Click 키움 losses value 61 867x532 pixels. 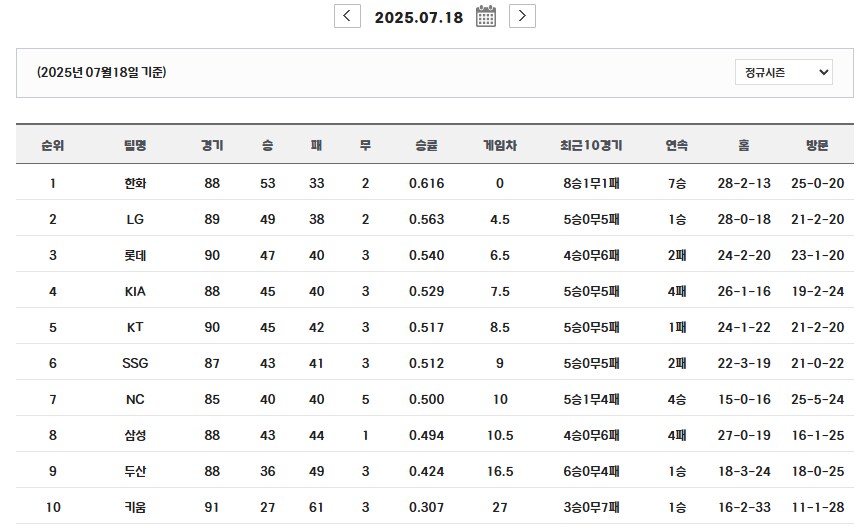point(316,507)
